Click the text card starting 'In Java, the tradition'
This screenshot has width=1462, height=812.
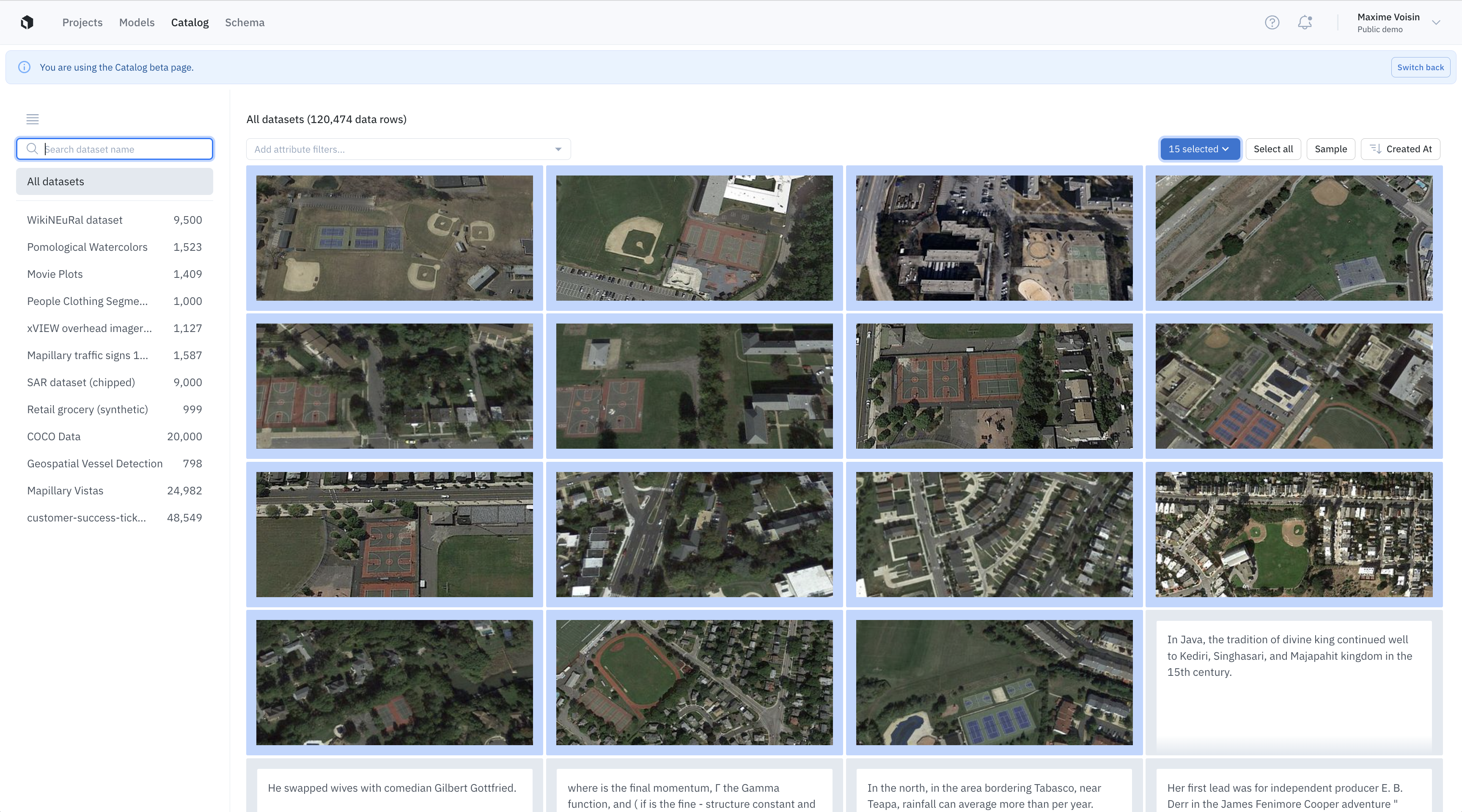[x=1294, y=682]
